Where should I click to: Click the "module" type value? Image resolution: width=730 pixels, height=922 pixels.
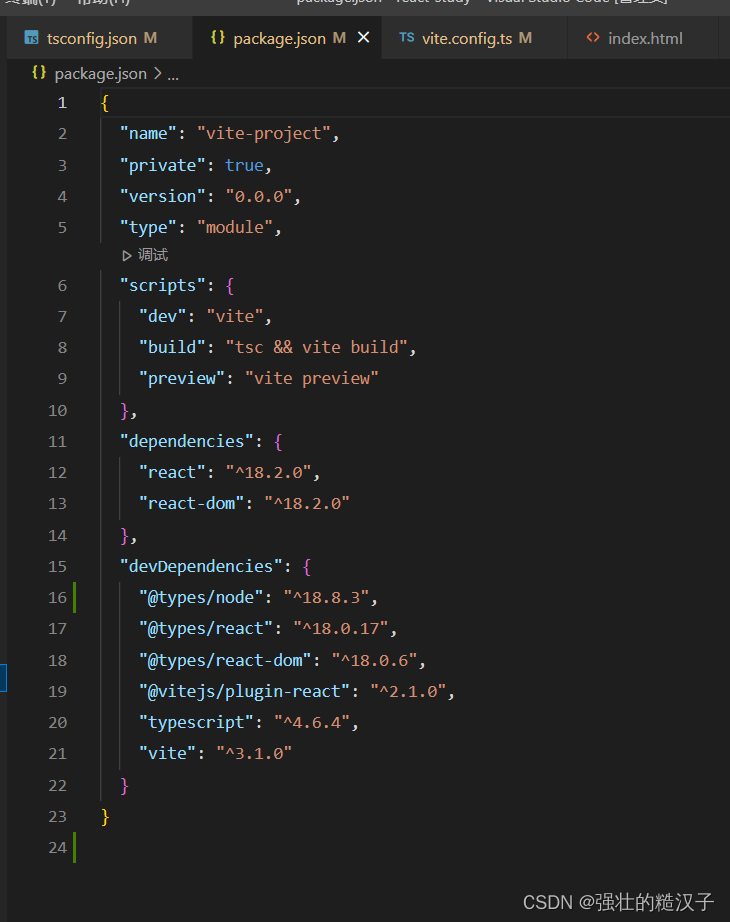point(235,228)
